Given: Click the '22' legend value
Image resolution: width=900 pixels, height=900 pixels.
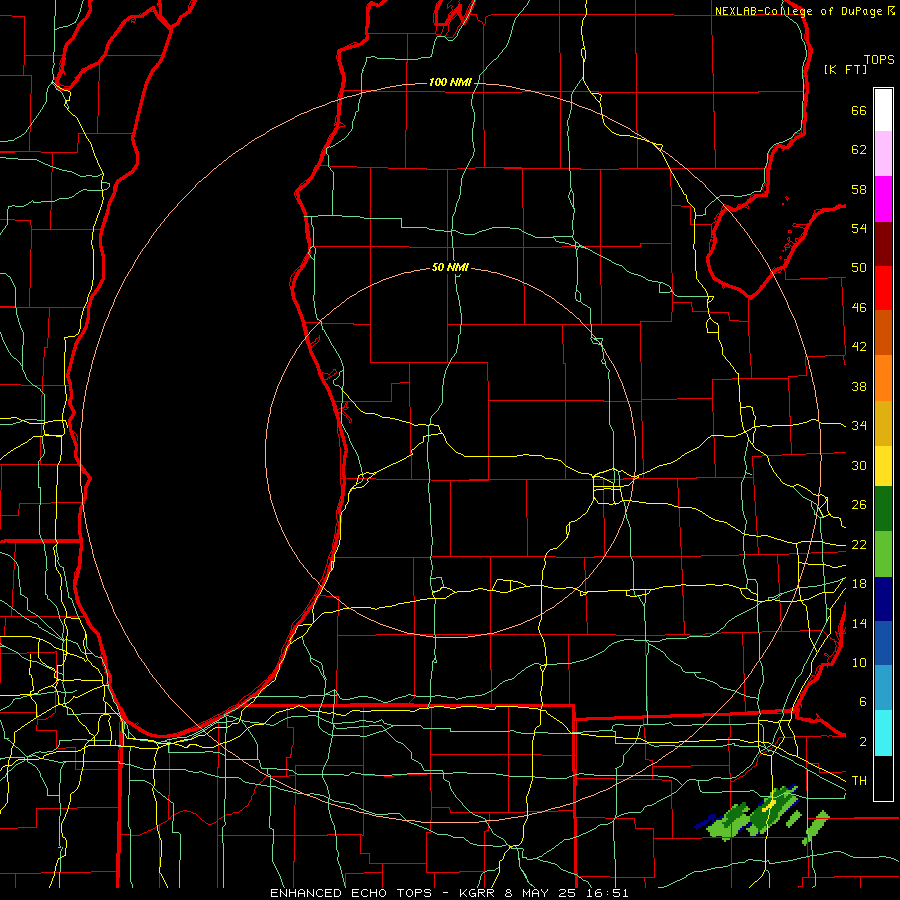Looking at the screenshot, I should tap(859, 545).
